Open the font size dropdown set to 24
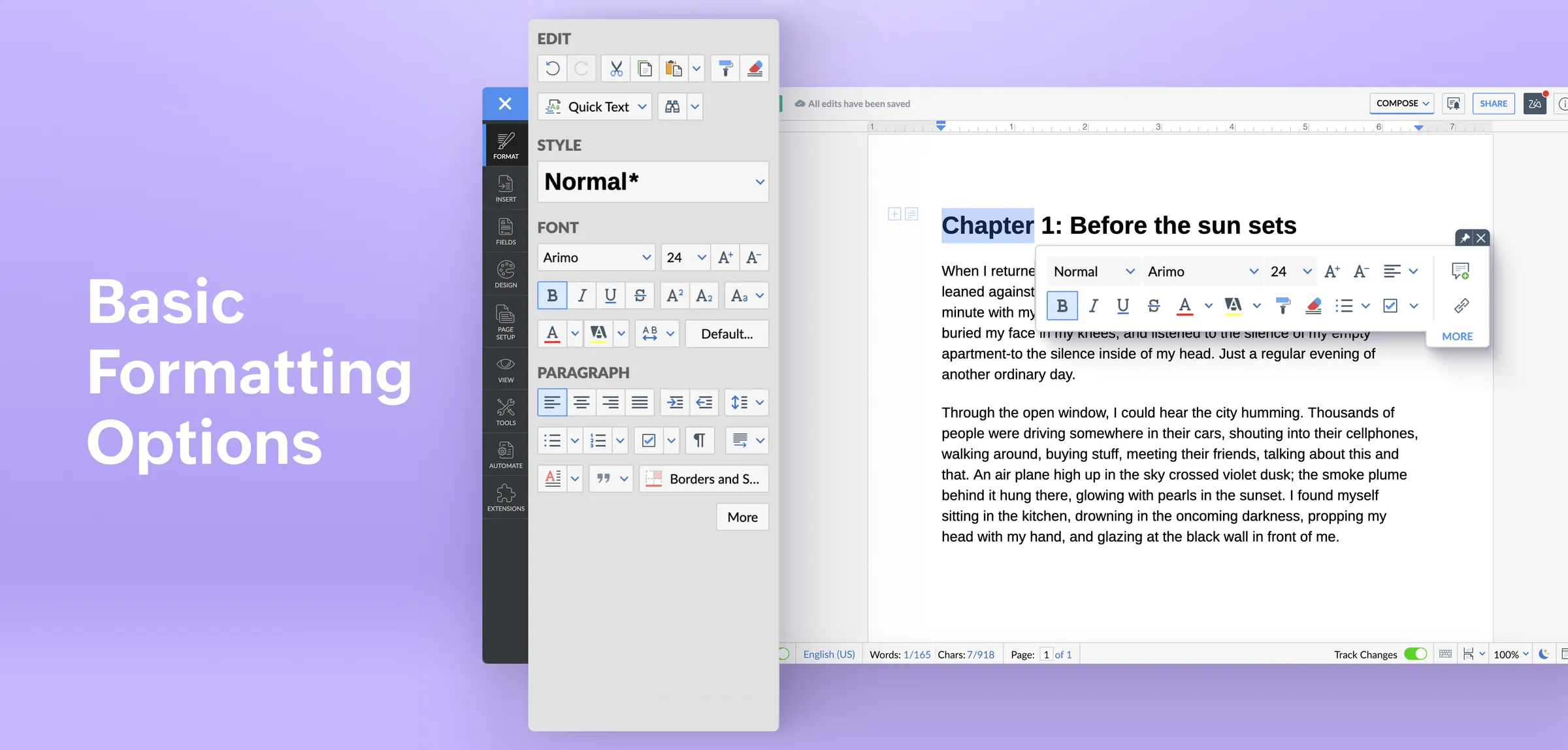The width and height of the screenshot is (1568, 750). (685, 257)
